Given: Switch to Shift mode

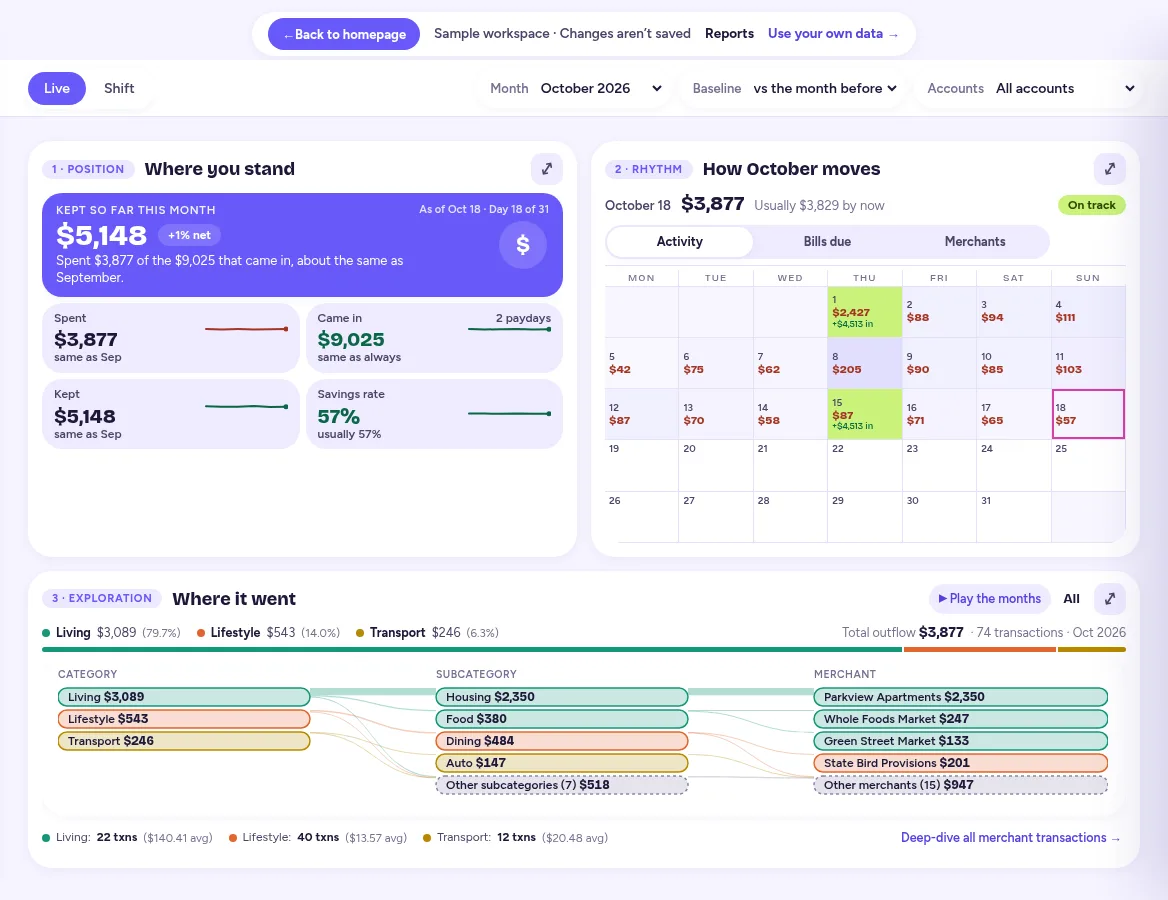Looking at the screenshot, I should [x=119, y=88].
